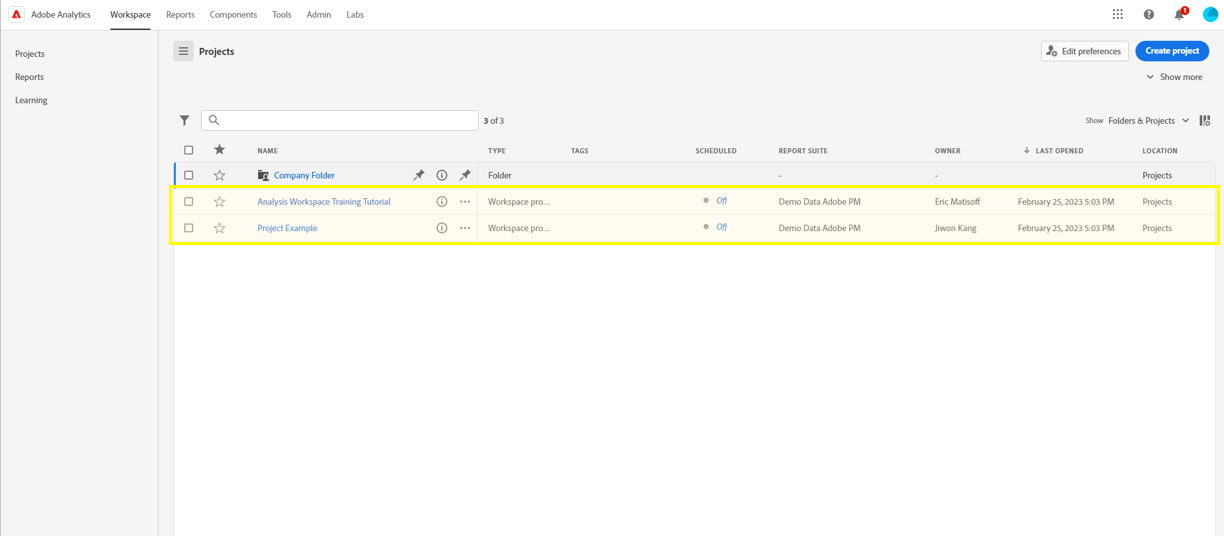This screenshot has height=536, width=1224.
Task: Expand the Show more section
Action: 1174,77
